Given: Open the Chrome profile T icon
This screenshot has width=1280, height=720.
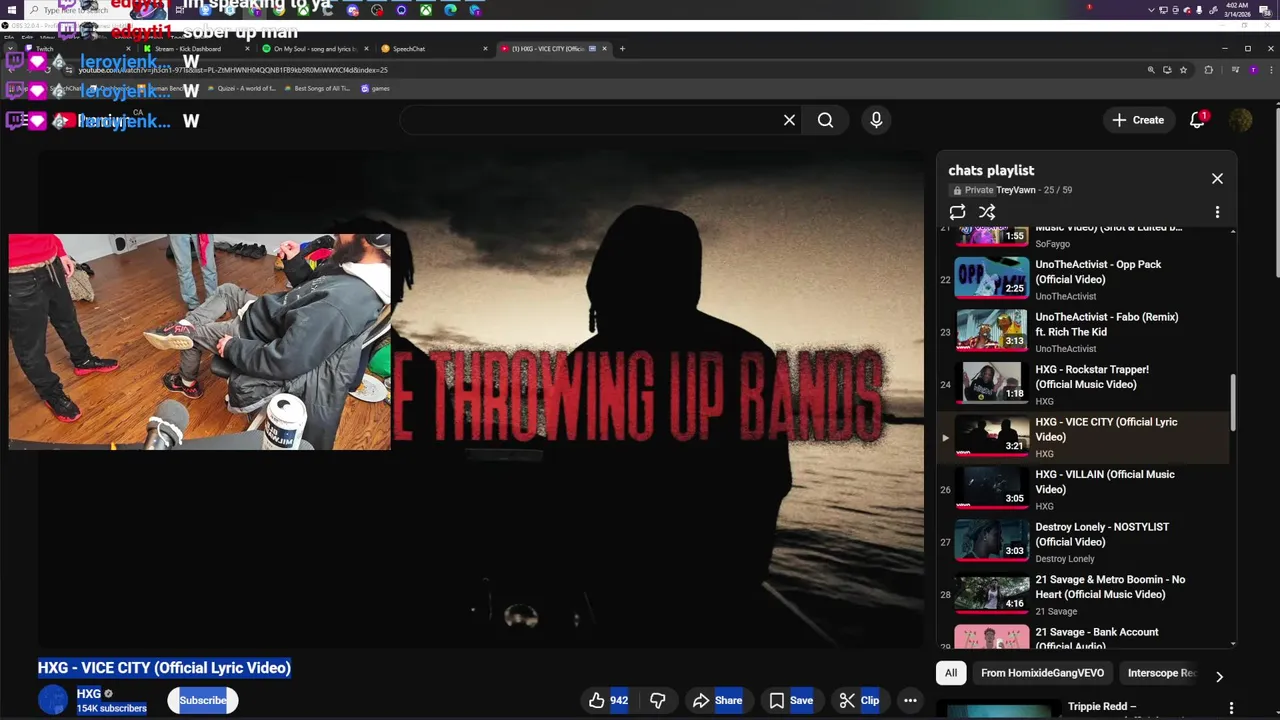Looking at the screenshot, I should coord(1253,70).
